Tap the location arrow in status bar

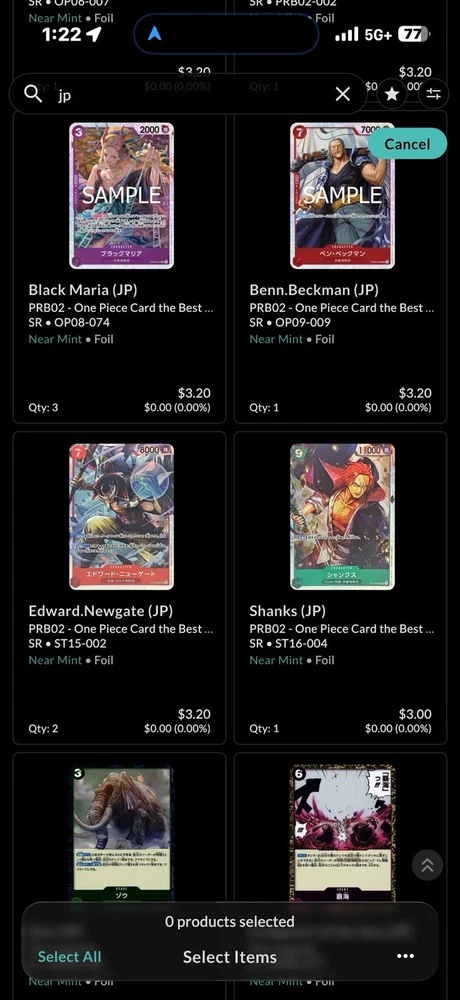click(x=94, y=34)
